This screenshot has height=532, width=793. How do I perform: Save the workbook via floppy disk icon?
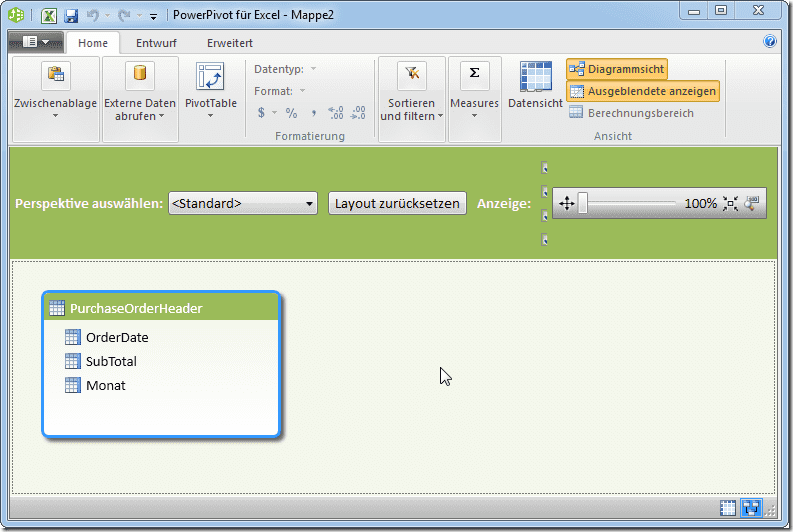click(x=71, y=16)
